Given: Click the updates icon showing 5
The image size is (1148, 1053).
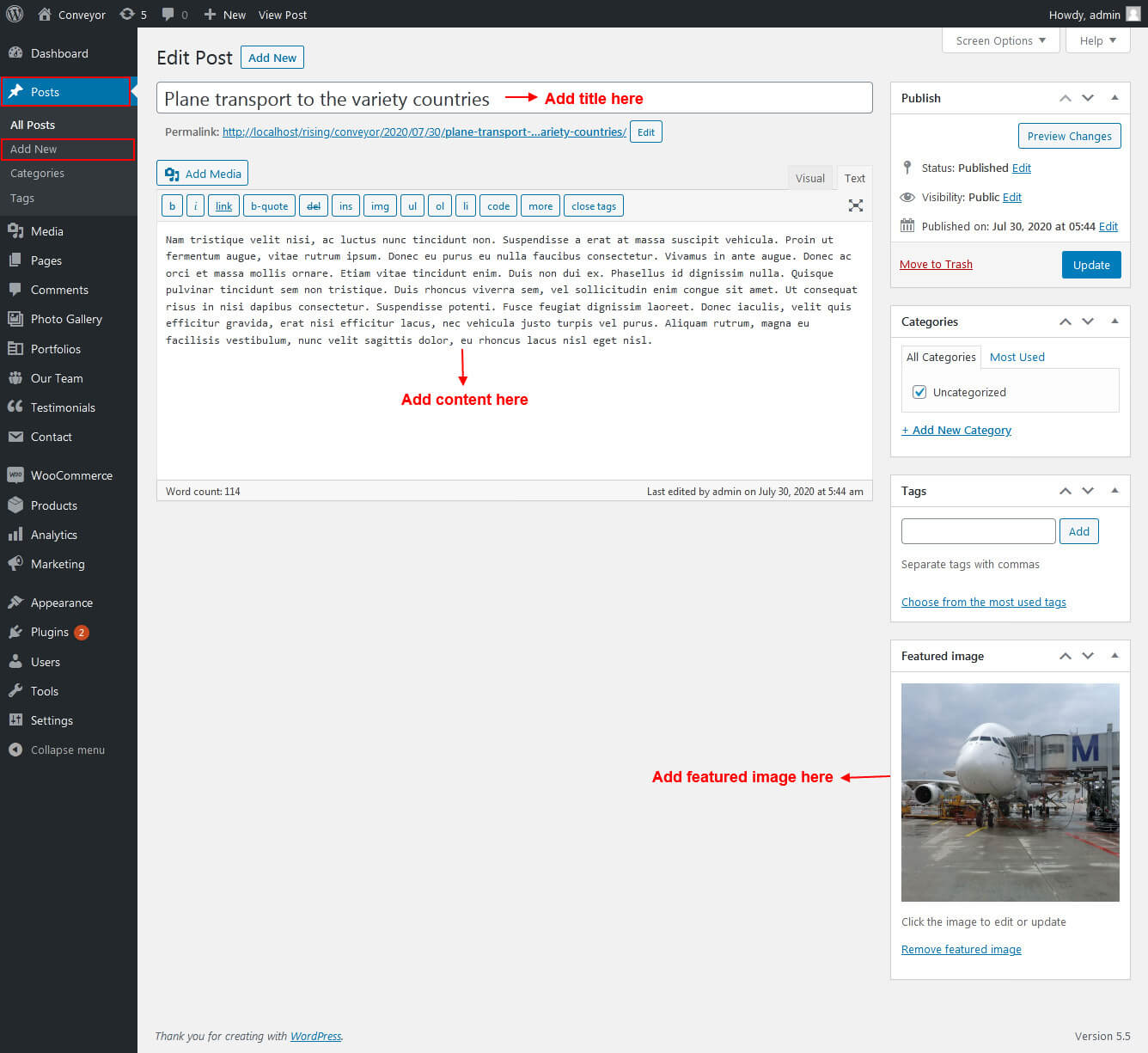Looking at the screenshot, I should tap(127, 15).
